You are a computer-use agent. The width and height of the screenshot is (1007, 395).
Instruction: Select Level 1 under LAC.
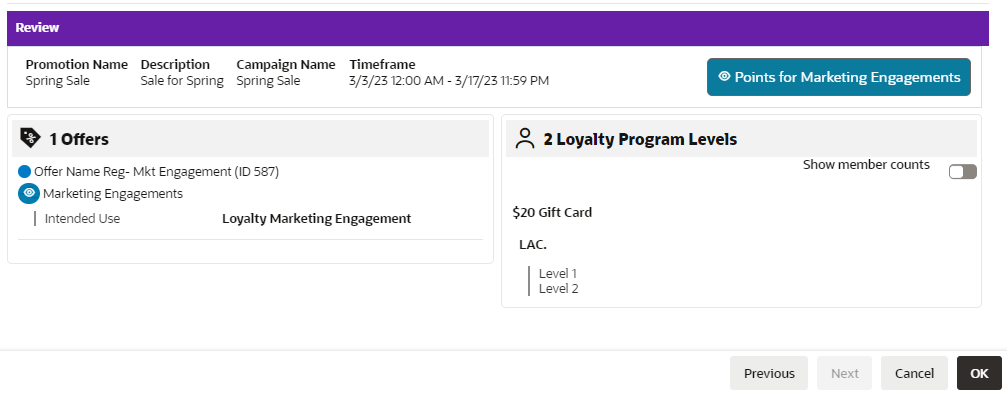[x=557, y=274]
